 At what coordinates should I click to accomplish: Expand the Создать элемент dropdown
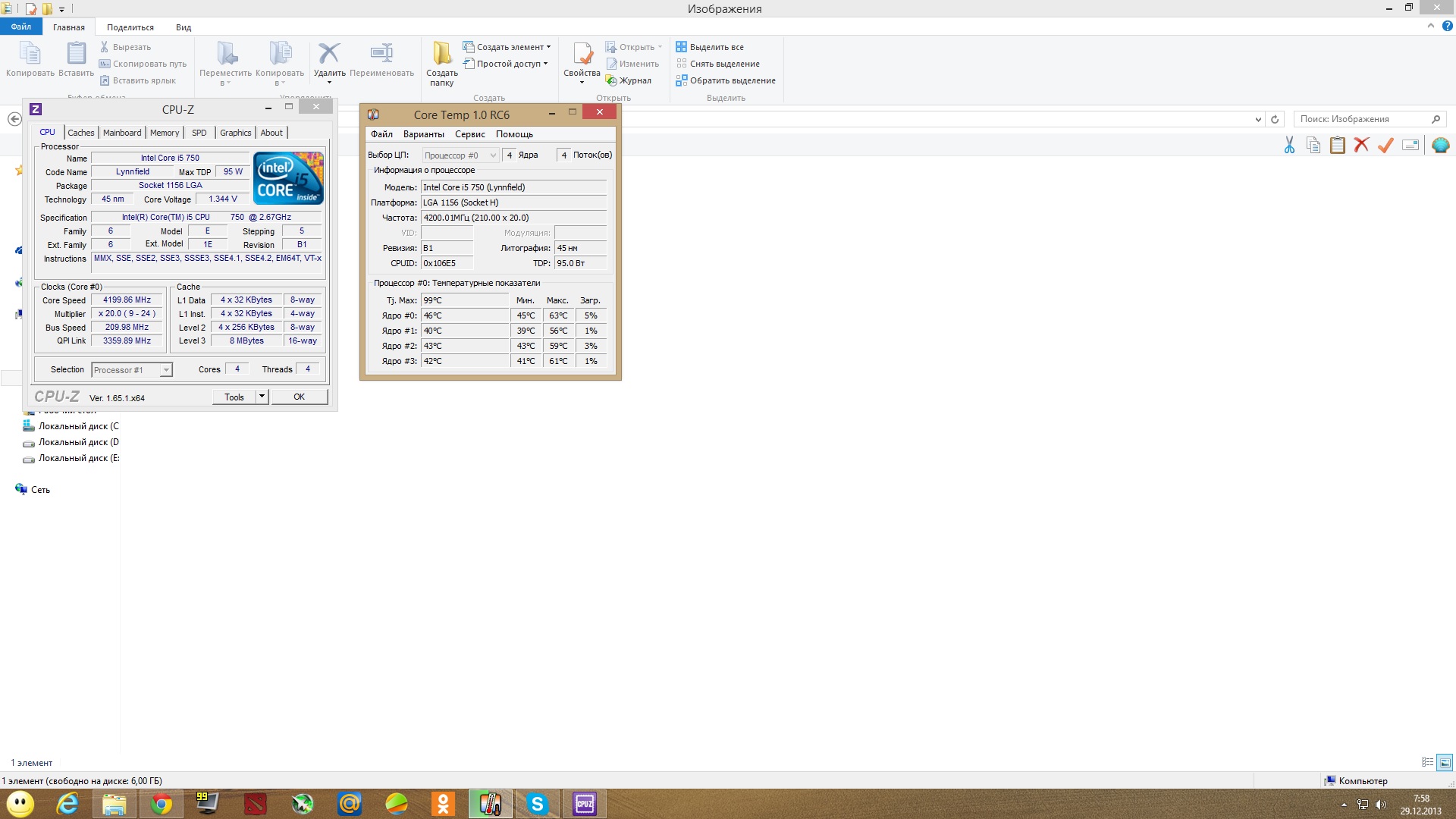point(507,47)
